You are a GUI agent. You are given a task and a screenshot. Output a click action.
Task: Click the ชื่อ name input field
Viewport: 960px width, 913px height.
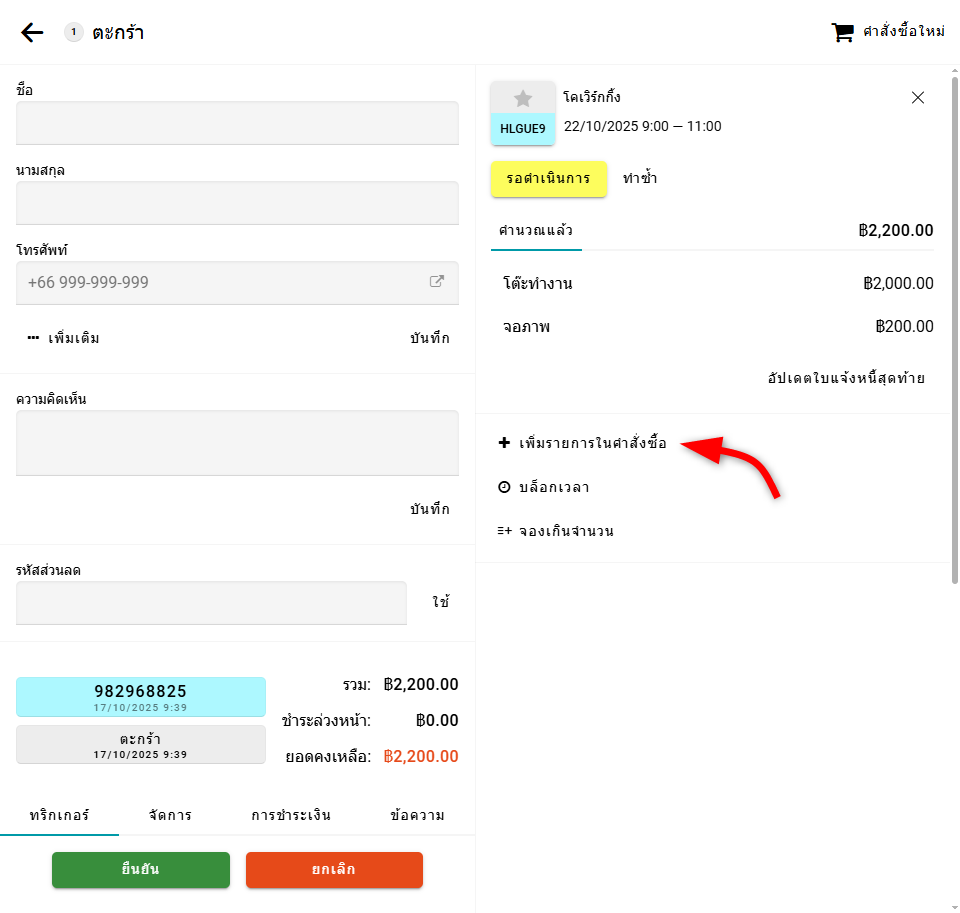click(x=237, y=123)
